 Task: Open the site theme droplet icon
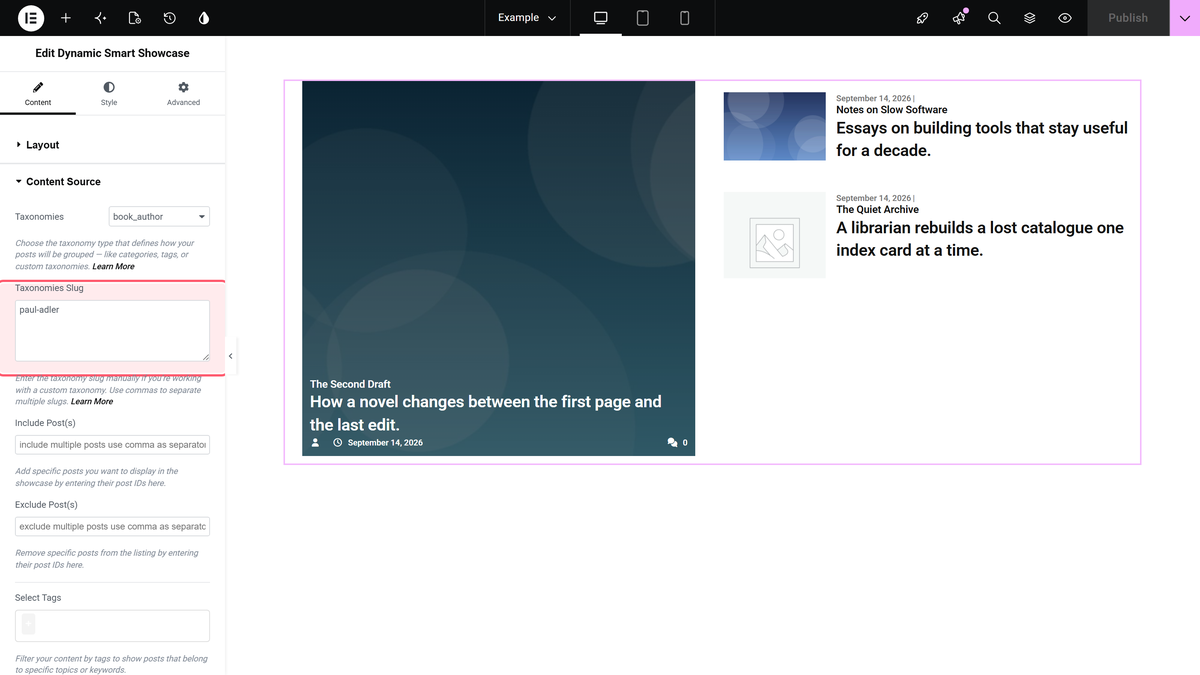[x=205, y=18]
